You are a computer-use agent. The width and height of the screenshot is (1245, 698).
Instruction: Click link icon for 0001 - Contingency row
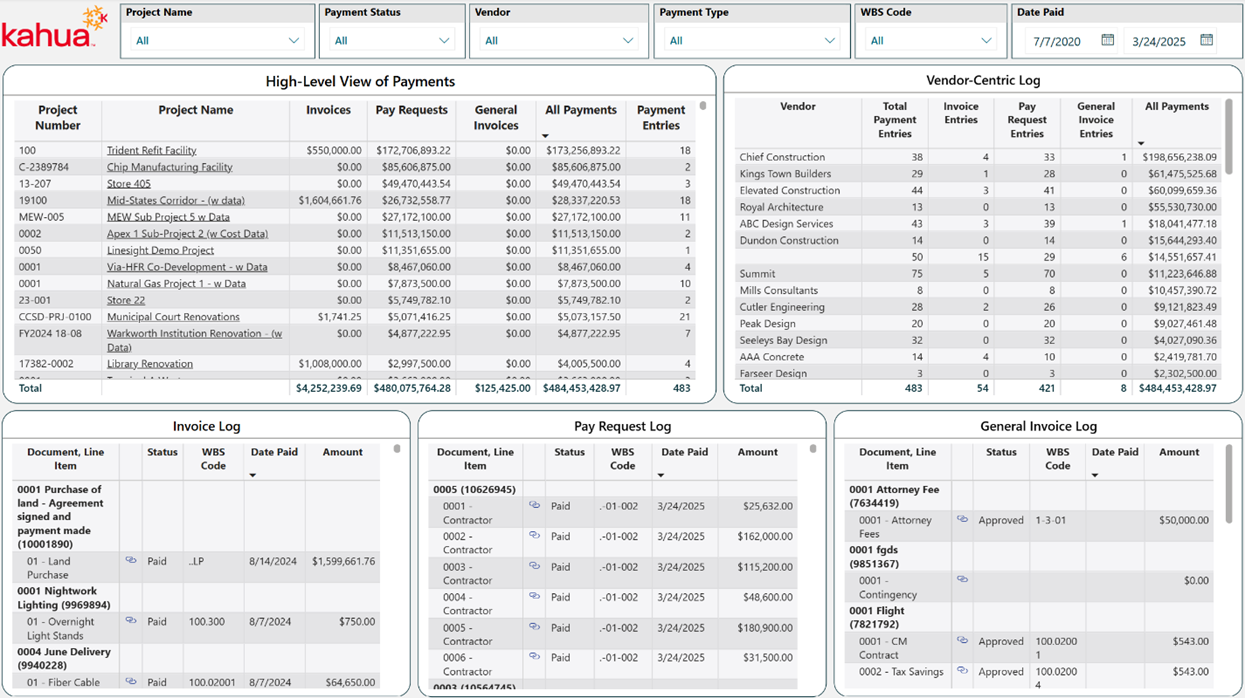(x=962, y=580)
